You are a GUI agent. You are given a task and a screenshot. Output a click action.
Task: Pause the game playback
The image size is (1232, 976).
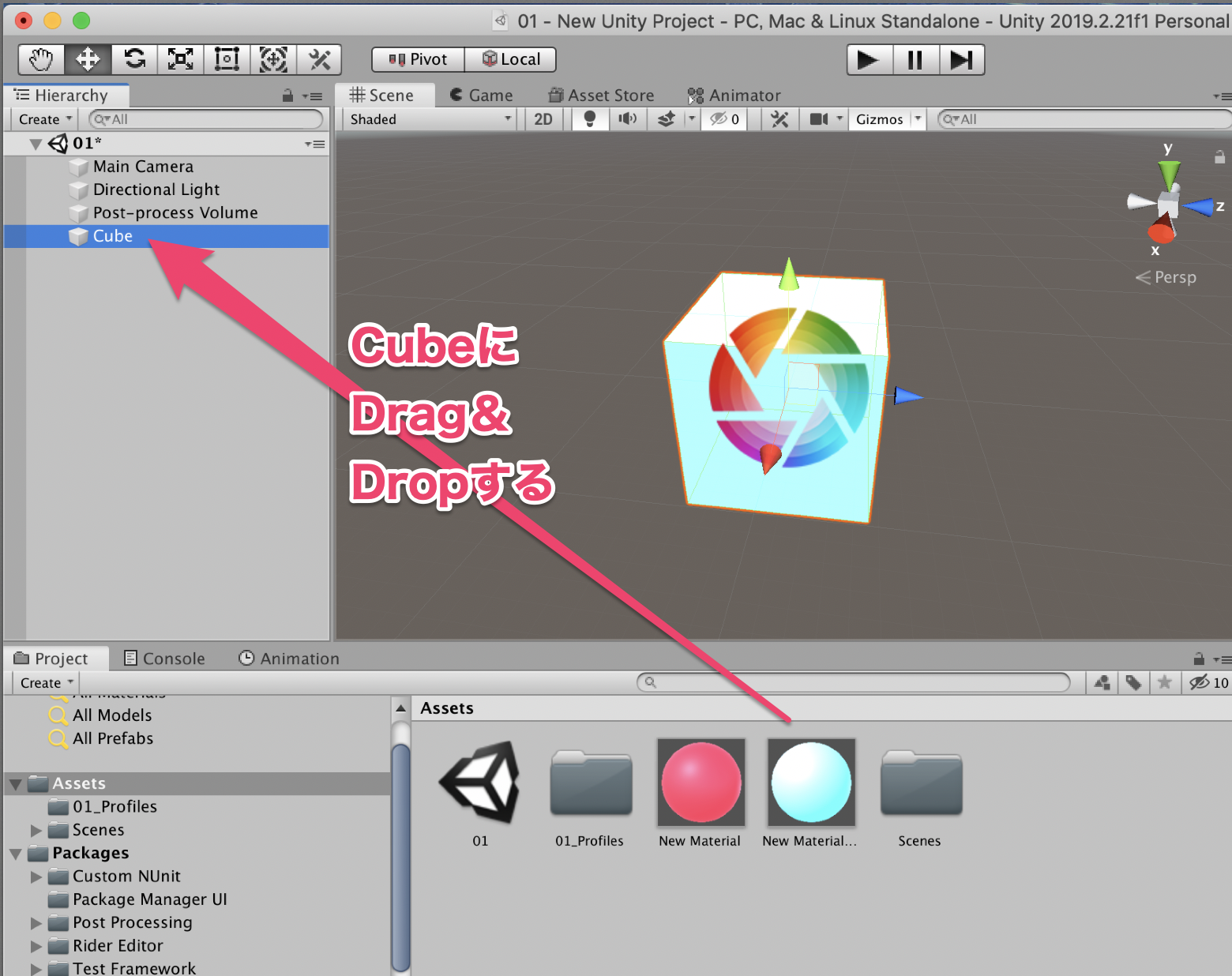point(915,60)
